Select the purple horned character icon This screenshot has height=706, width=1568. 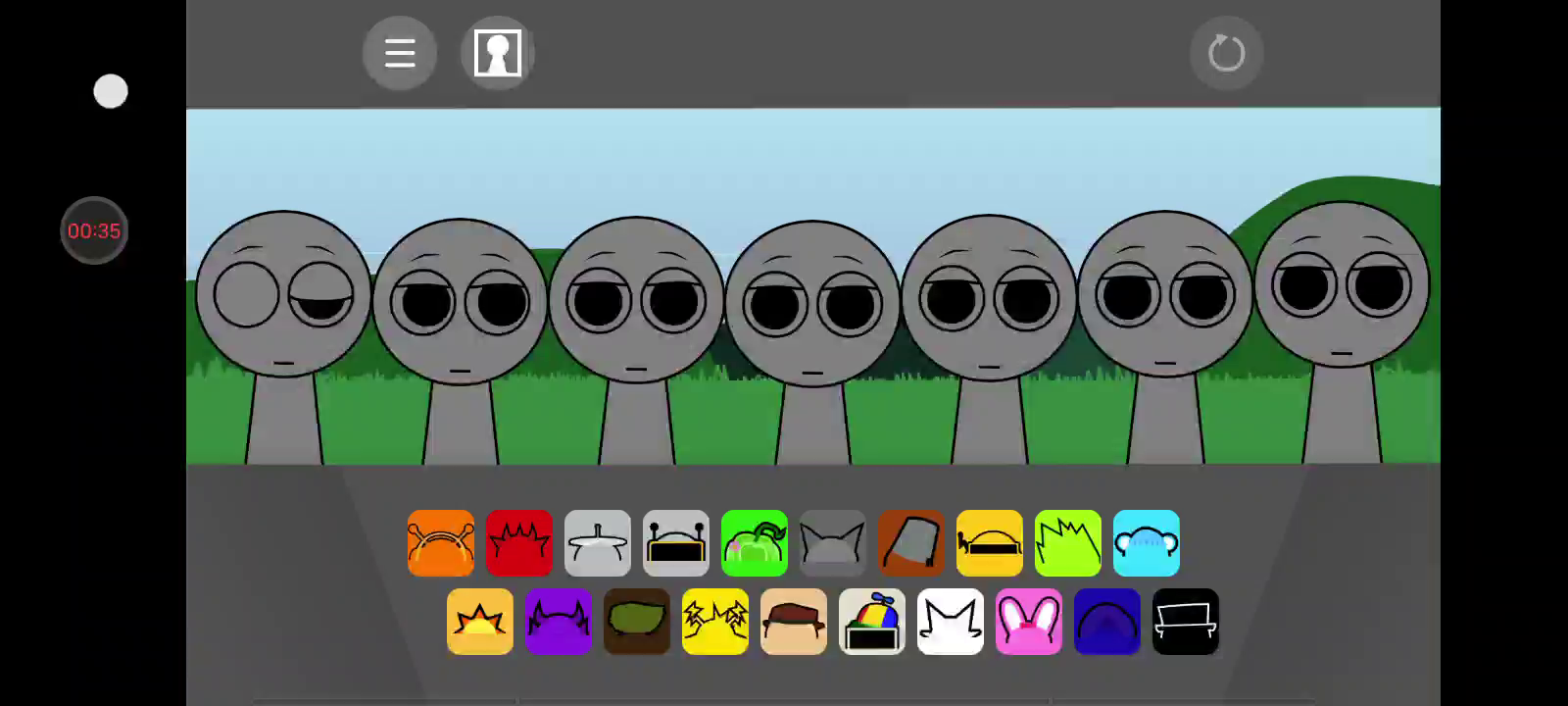[559, 622]
